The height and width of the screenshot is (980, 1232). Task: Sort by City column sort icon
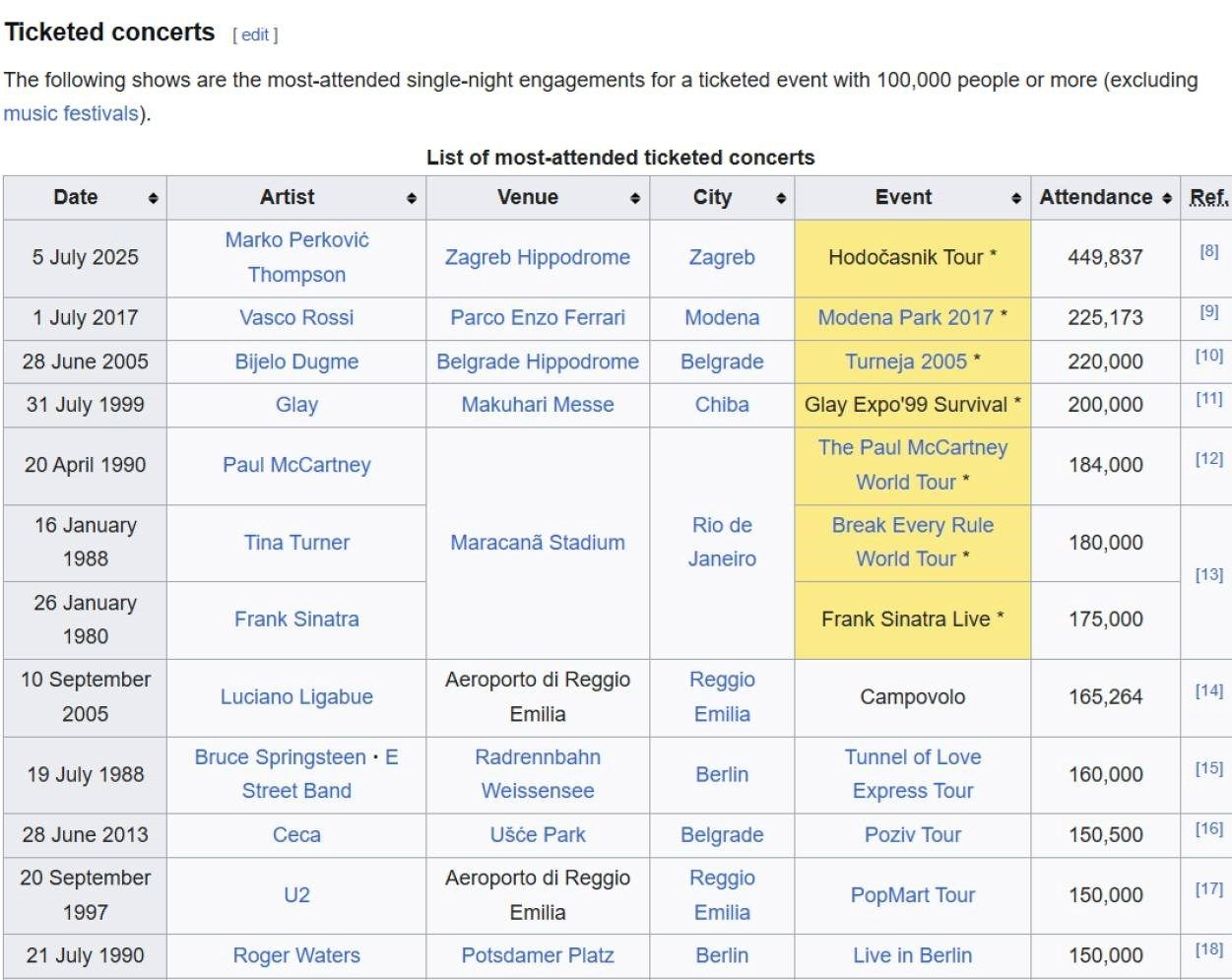pyautogui.click(x=781, y=199)
